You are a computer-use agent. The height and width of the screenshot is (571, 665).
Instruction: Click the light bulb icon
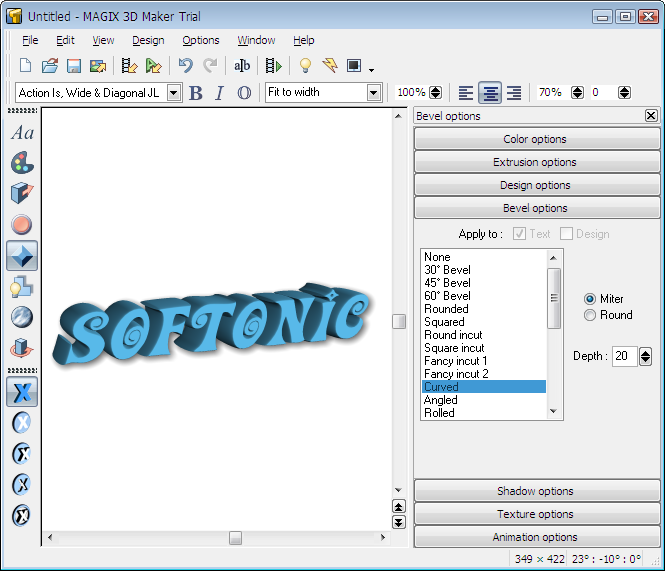[305, 66]
